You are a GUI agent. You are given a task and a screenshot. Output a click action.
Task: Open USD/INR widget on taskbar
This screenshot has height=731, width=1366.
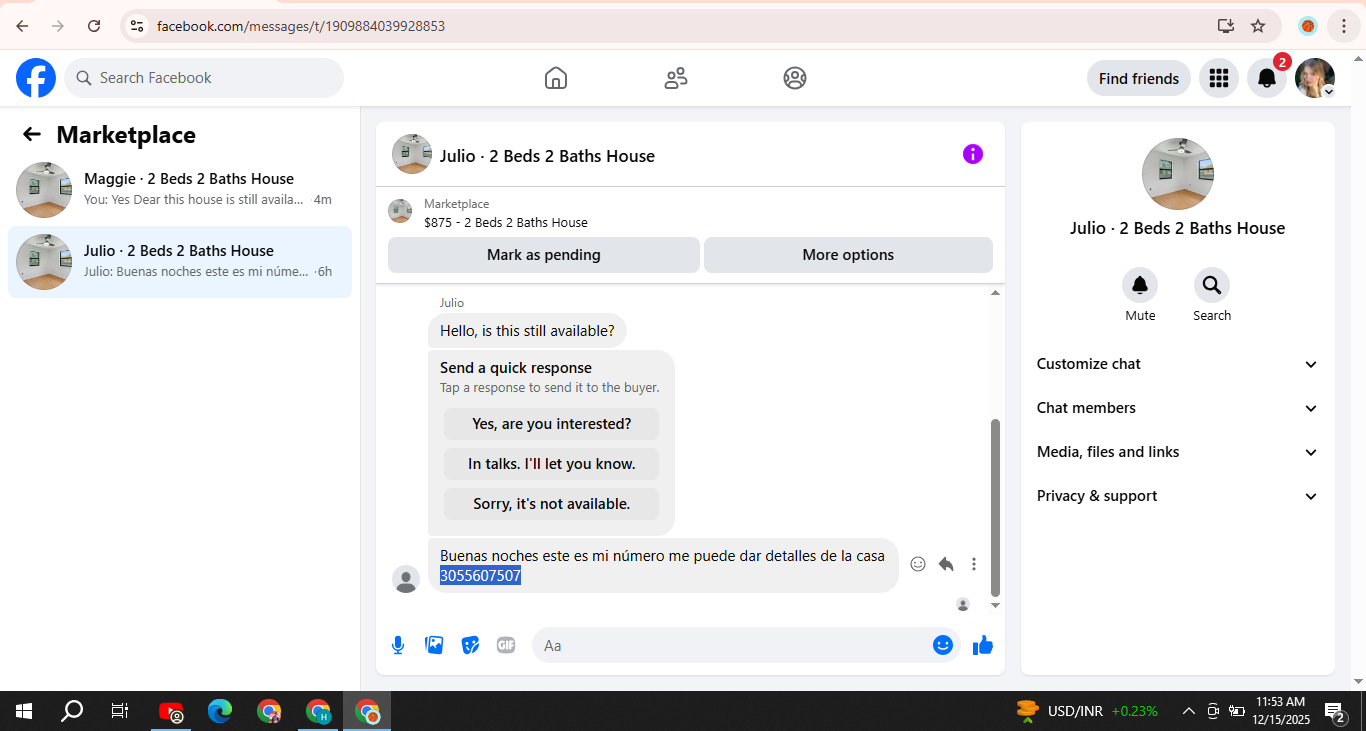click(x=1087, y=711)
